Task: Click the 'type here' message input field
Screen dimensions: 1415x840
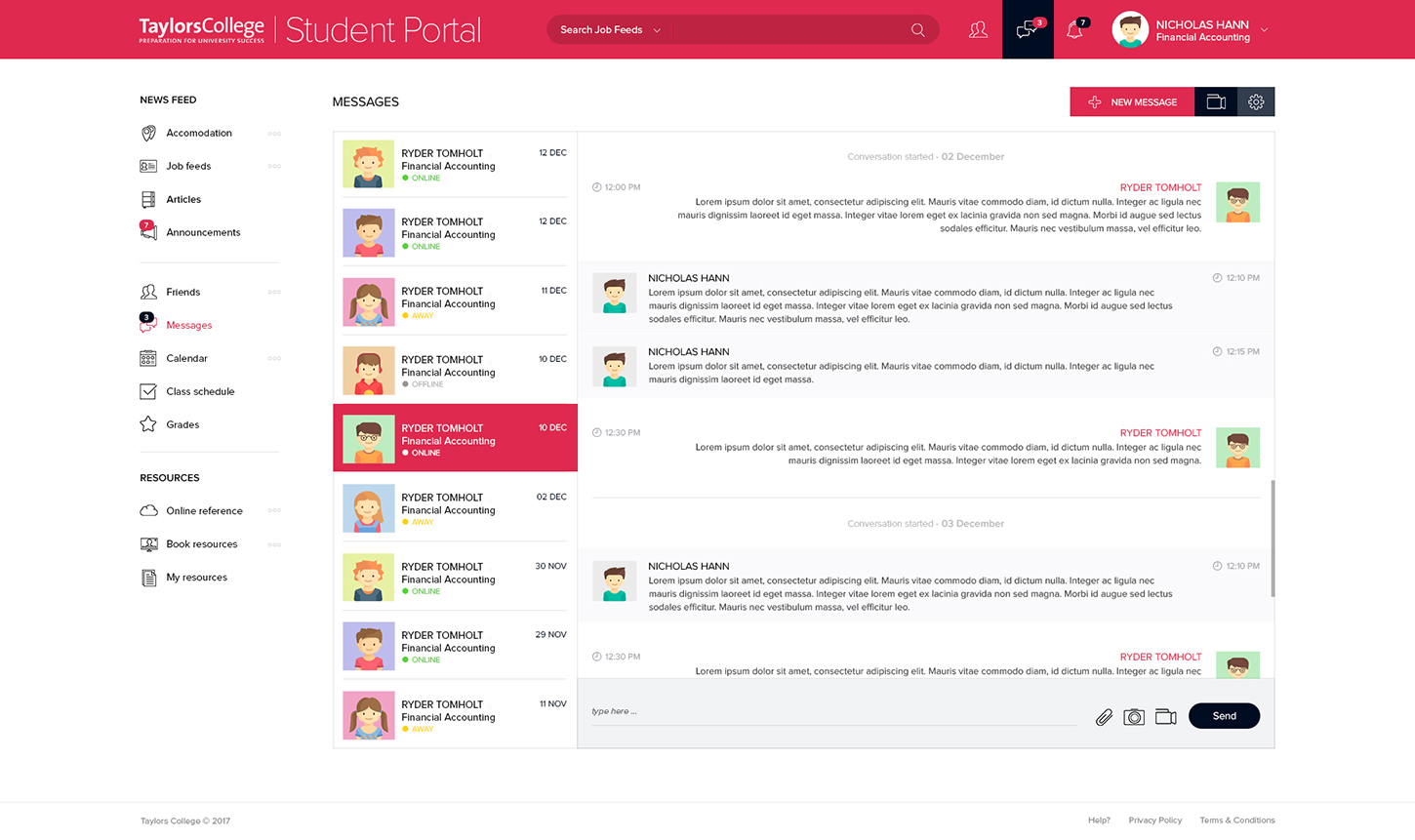Action: (829, 712)
